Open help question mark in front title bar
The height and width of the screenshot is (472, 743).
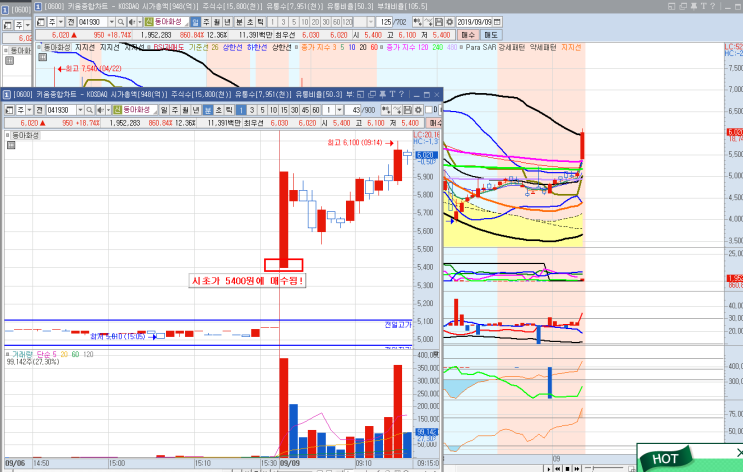tap(401, 94)
